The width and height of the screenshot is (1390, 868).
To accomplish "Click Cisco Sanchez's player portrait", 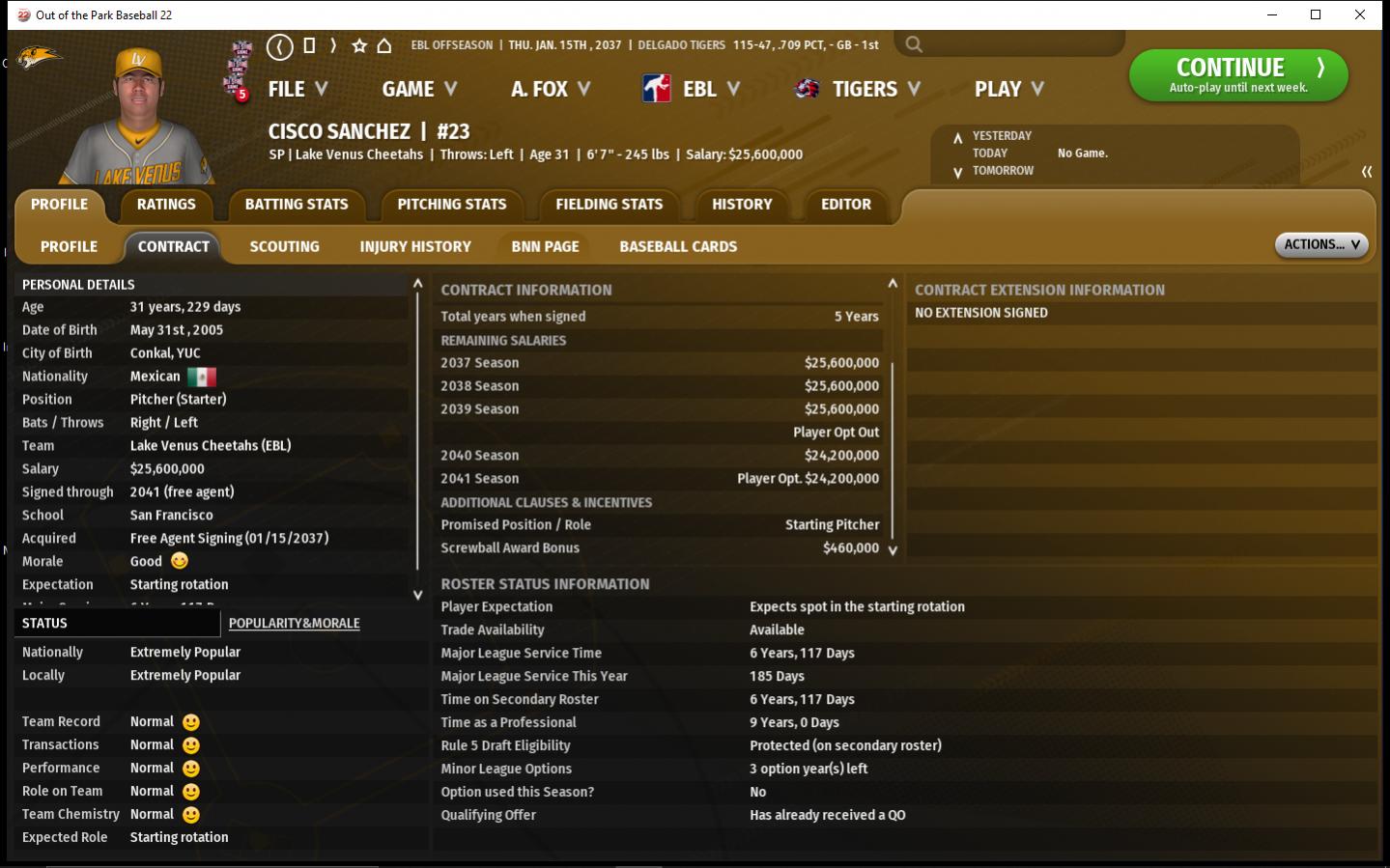I will [x=138, y=116].
